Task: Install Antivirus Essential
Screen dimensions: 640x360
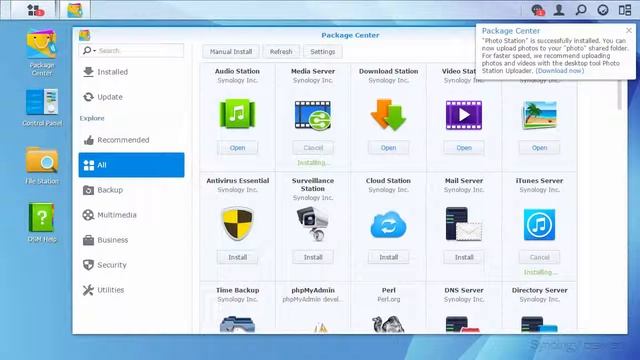Action: click(x=237, y=257)
